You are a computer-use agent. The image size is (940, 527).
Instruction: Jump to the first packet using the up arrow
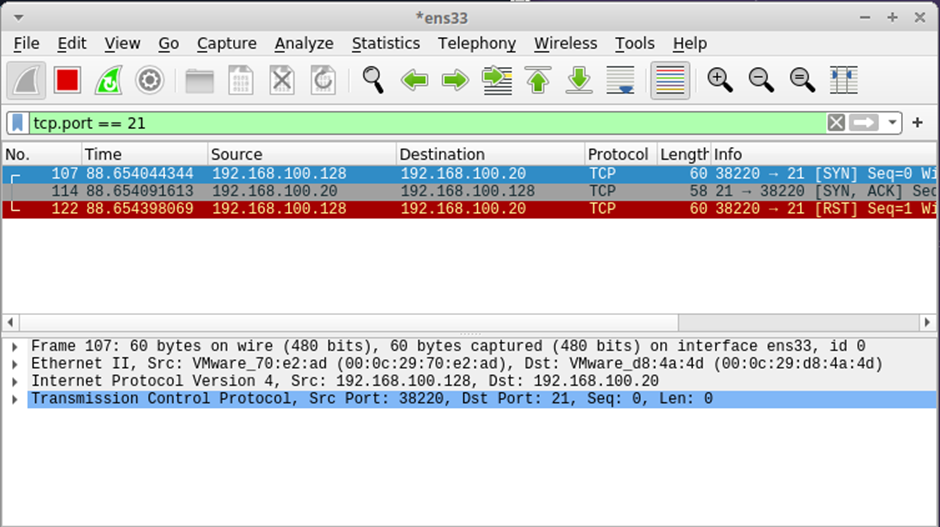(538, 80)
